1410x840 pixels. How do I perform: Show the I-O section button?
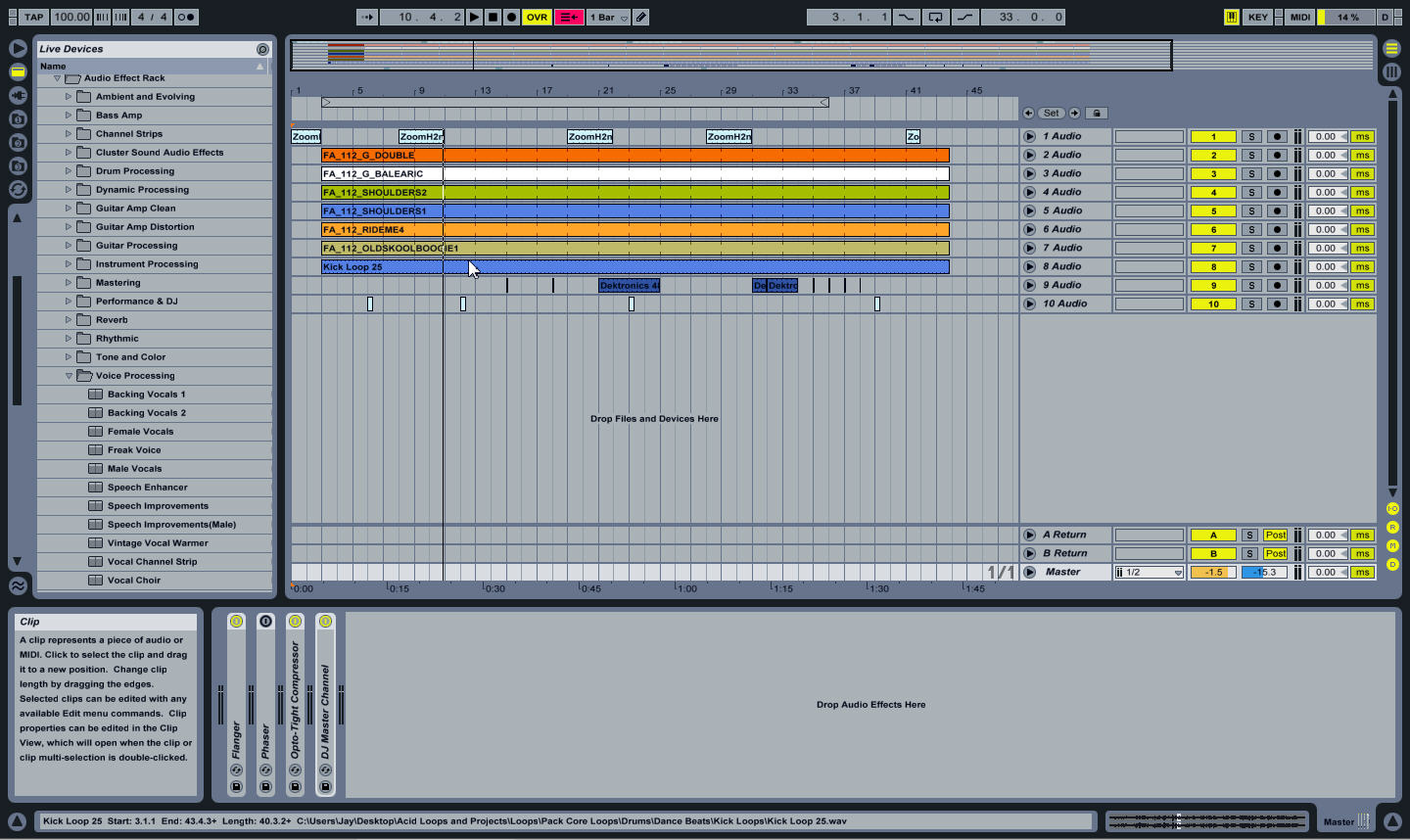pyautogui.click(x=1392, y=508)
